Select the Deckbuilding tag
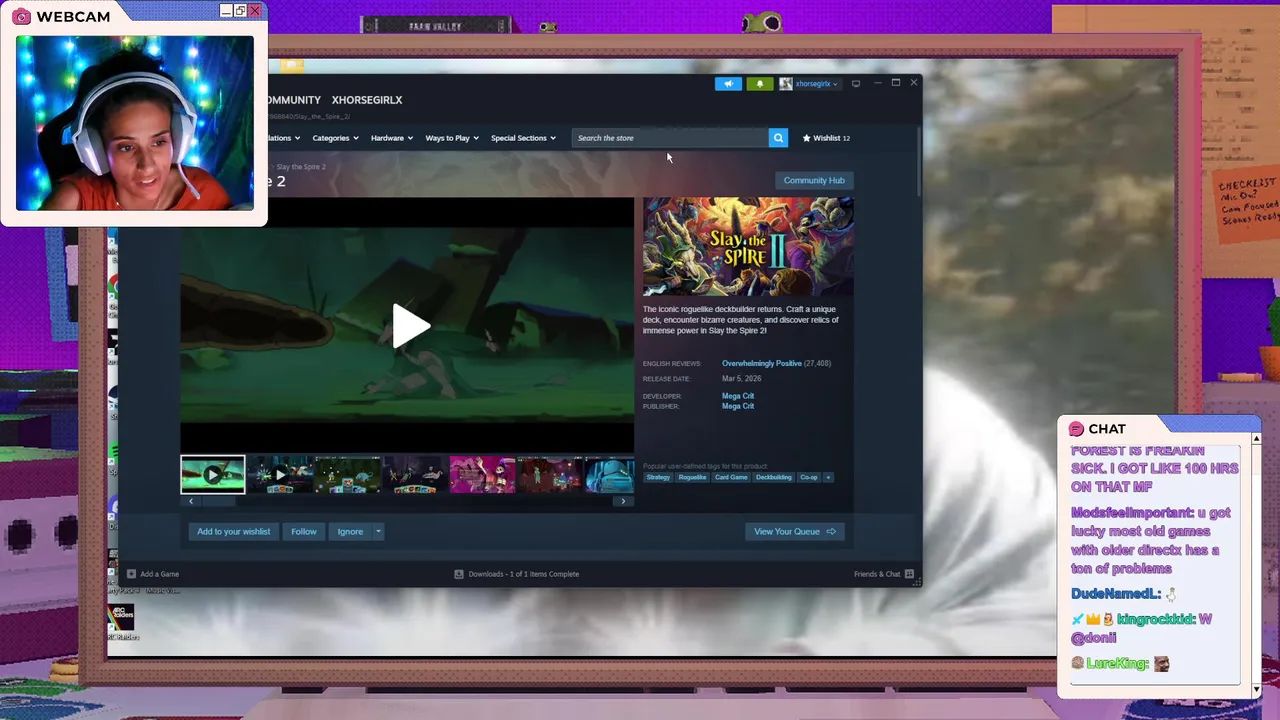 click(x=774, y=477)
